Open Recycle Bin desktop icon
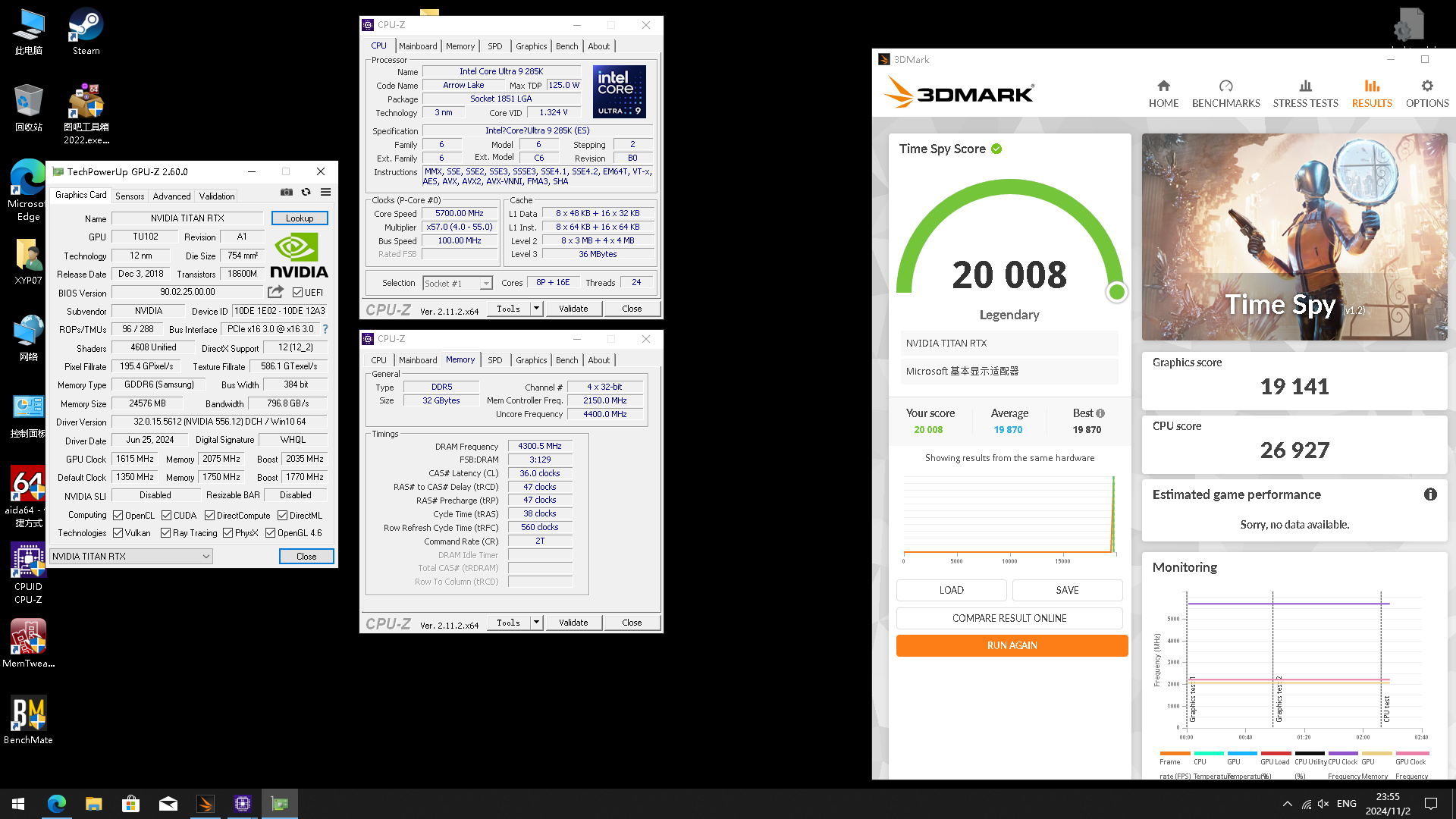The width and height of the screenshot is (1456, 819). coord(28,108)
